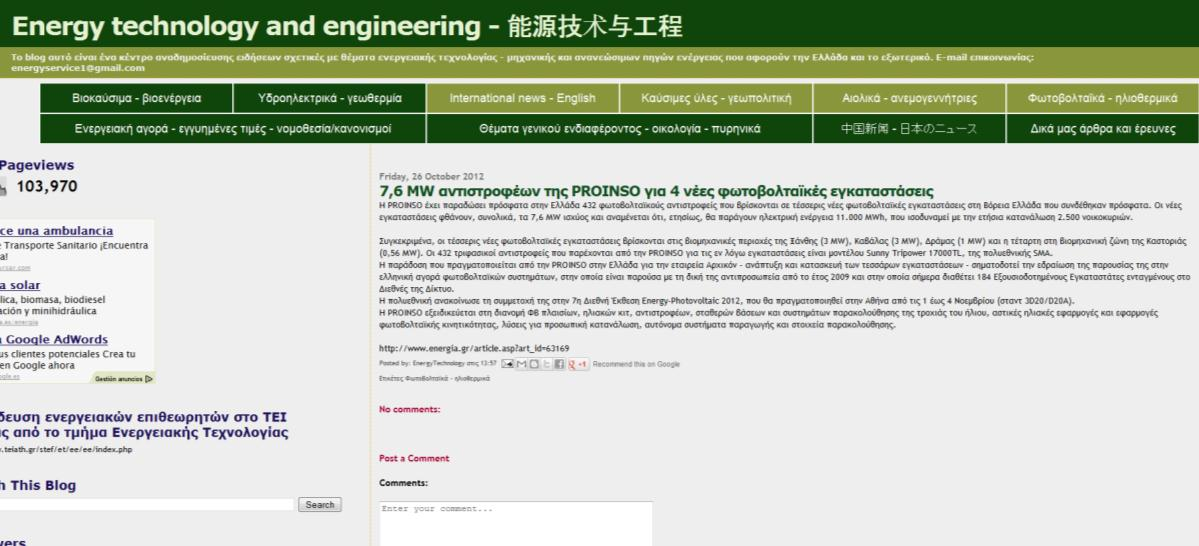Click the Google +1 button
The height and width of the screenshot is (546, 1199).
[x=578, y=364]
